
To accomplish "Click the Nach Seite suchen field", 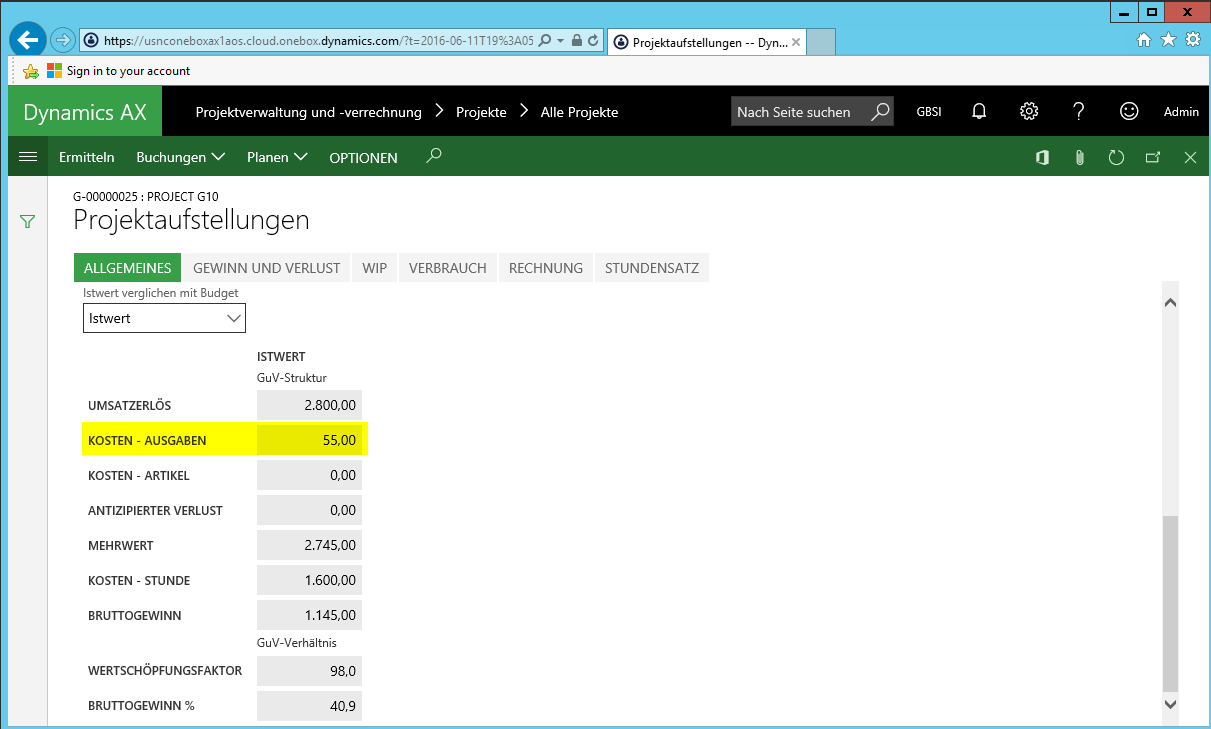I will tap(800, 112).
